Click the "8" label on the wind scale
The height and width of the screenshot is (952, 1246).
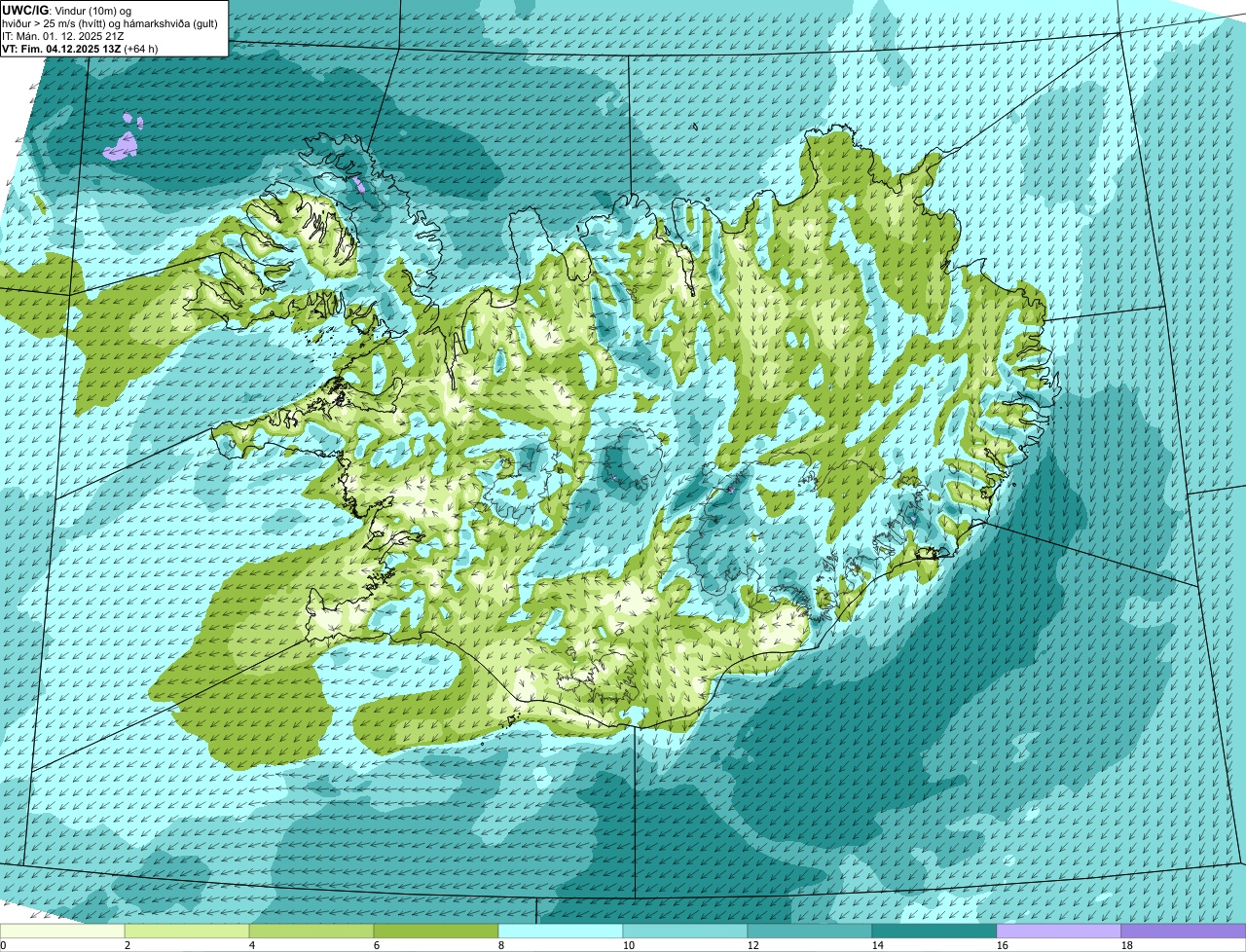(500, 945)
